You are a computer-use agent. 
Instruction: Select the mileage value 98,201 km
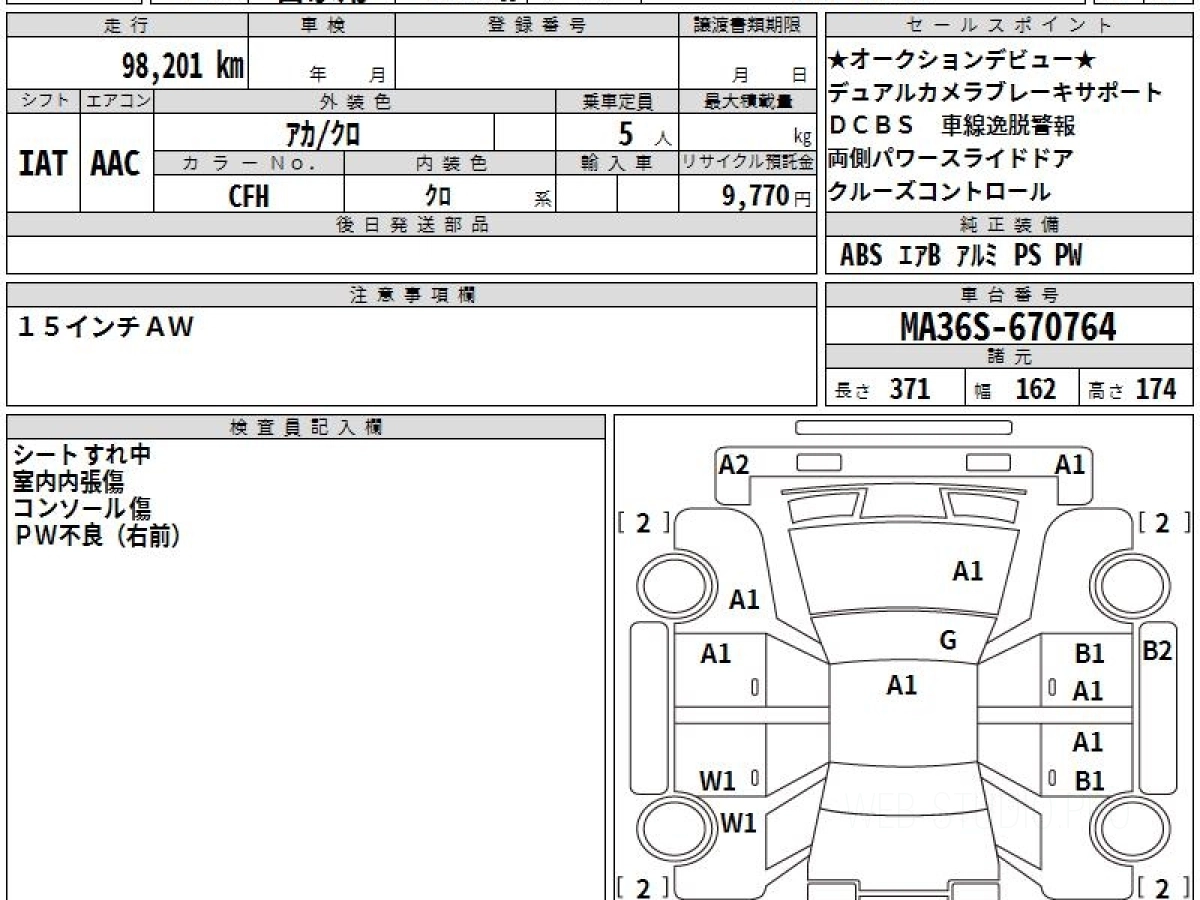183,66
